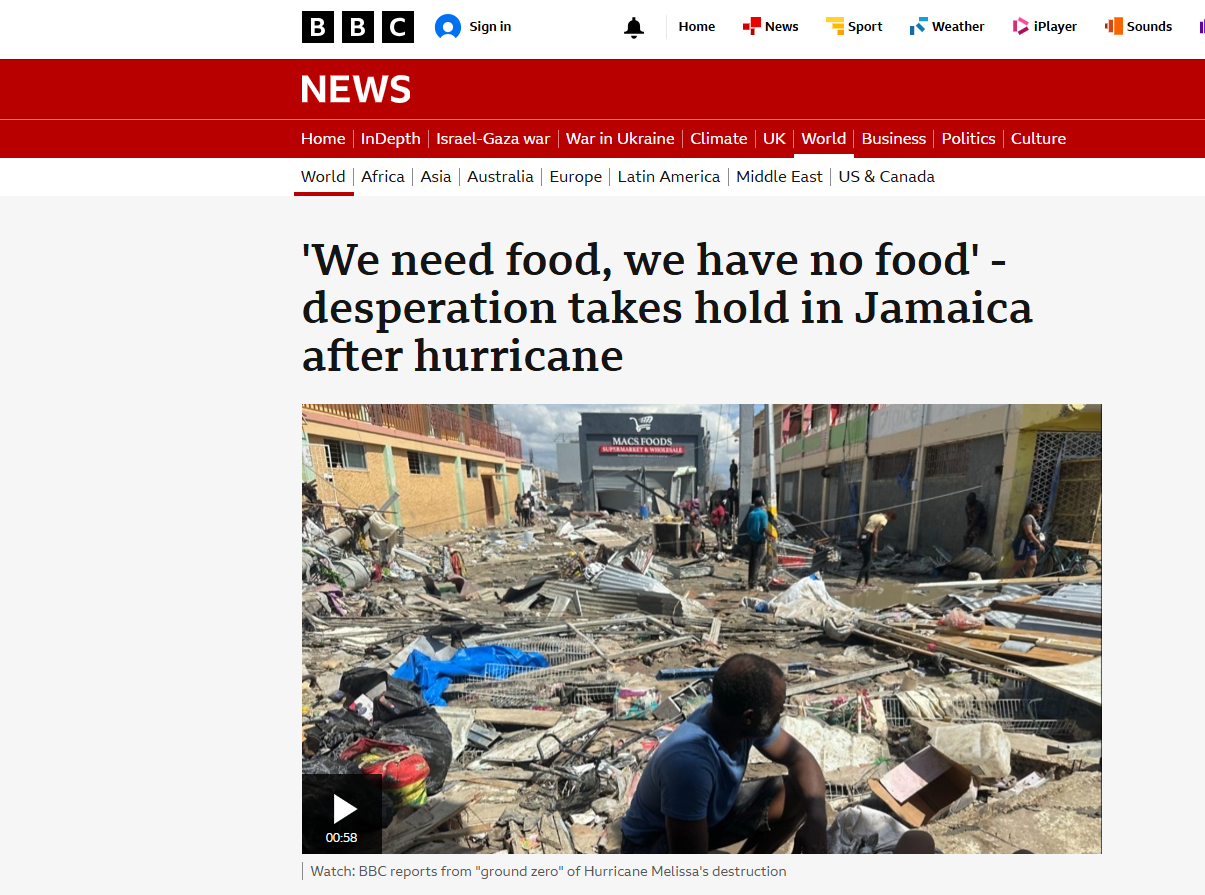Open the Latin America sub-section
The image size is (1205, 895).
coord(669,177)
